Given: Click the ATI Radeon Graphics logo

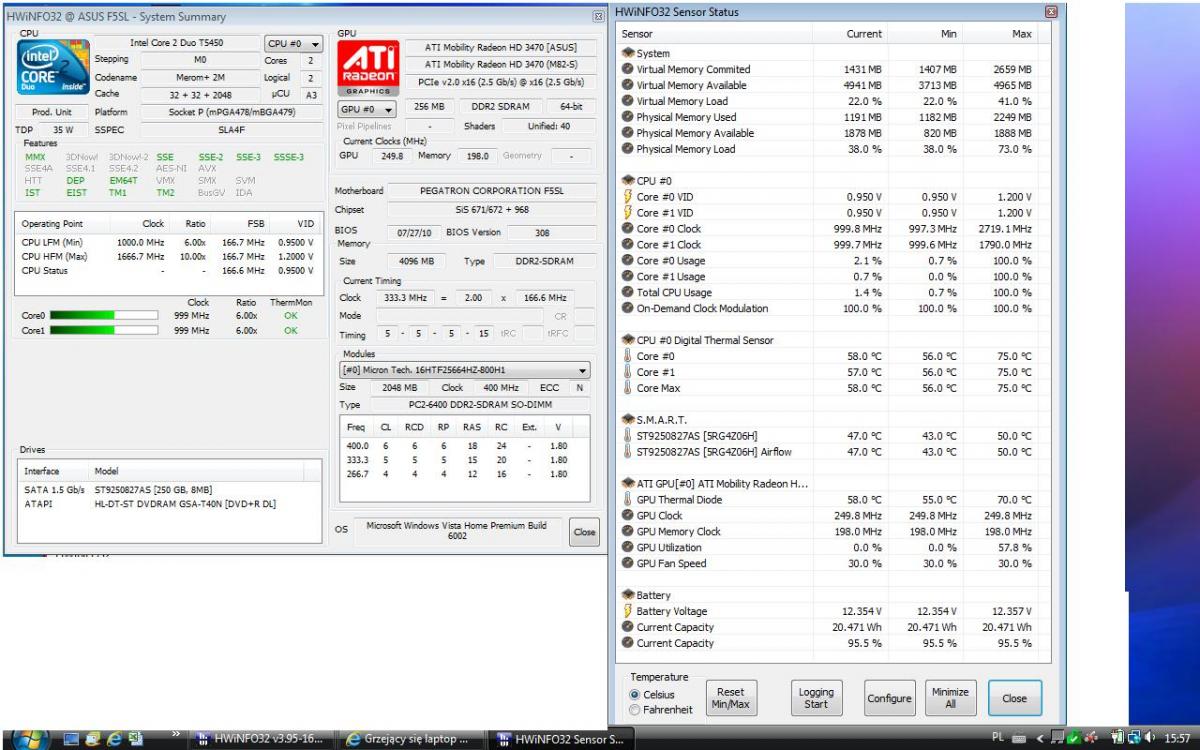Looking at the screenshot, I should 370,68.
